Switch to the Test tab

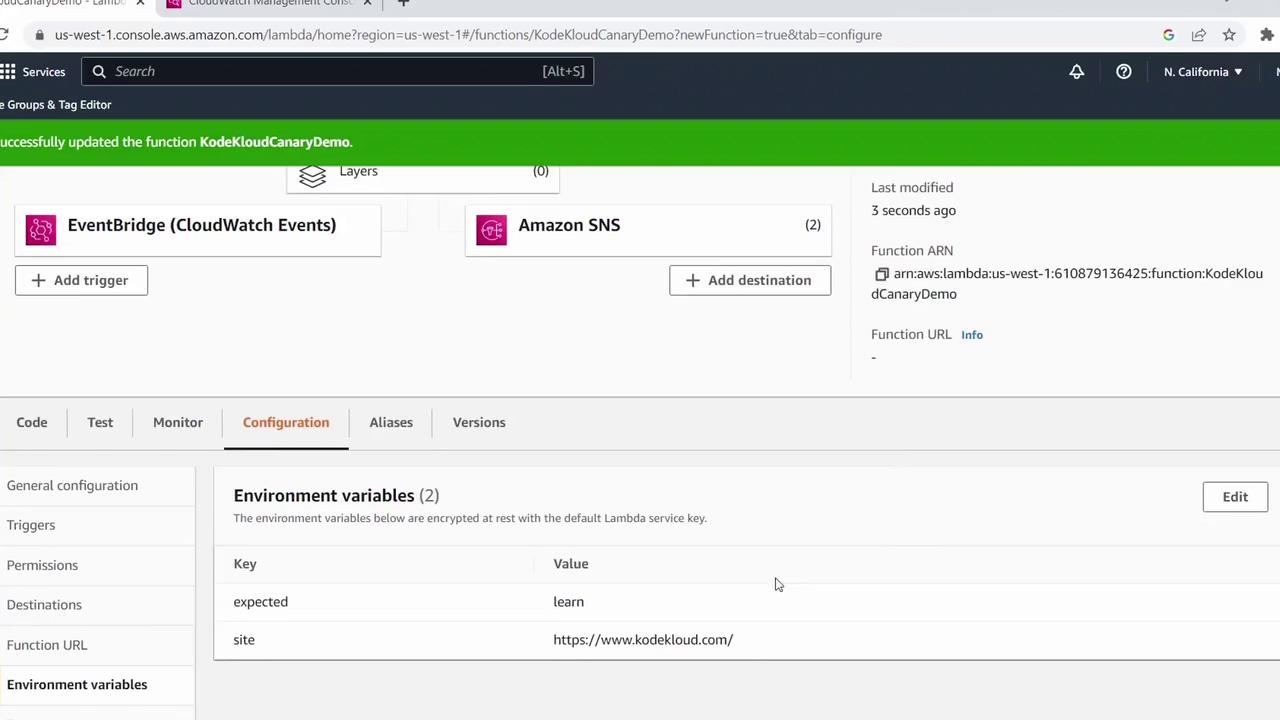click(100, 423)
